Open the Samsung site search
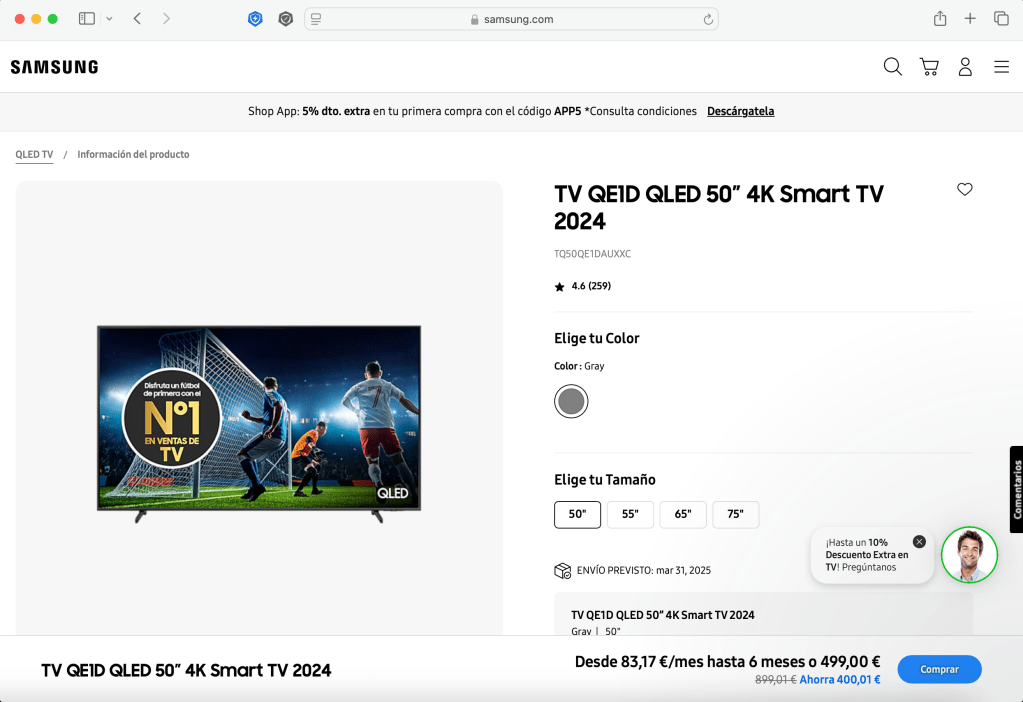Viewport: 1023px width, 702px height. 892,67
